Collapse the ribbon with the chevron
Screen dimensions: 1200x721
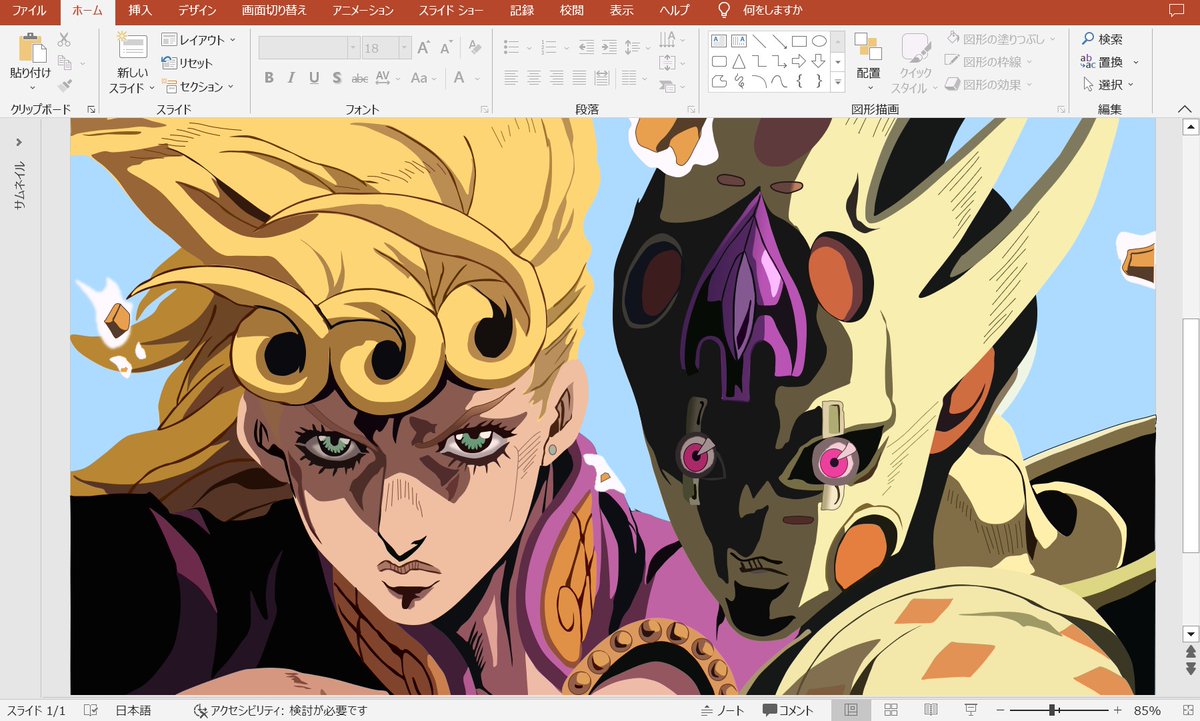[1184, 109]
